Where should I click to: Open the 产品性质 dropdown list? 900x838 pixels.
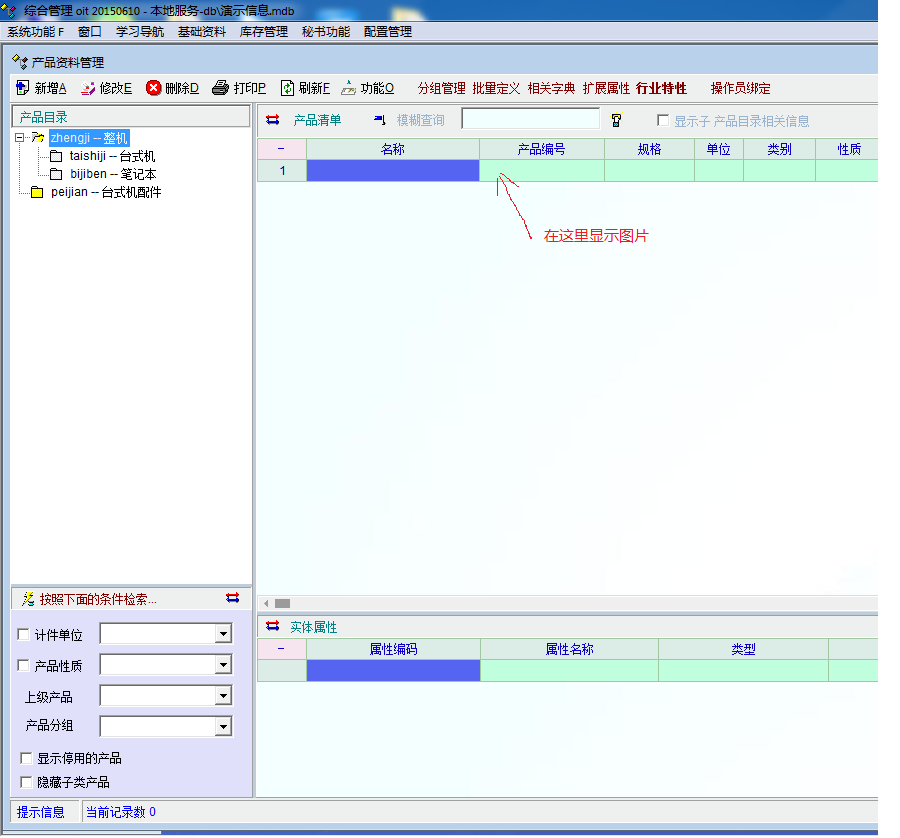click(223, 665)
